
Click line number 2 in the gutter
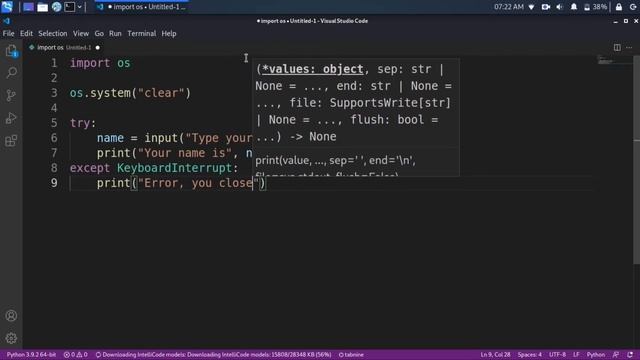coord(54,78)
